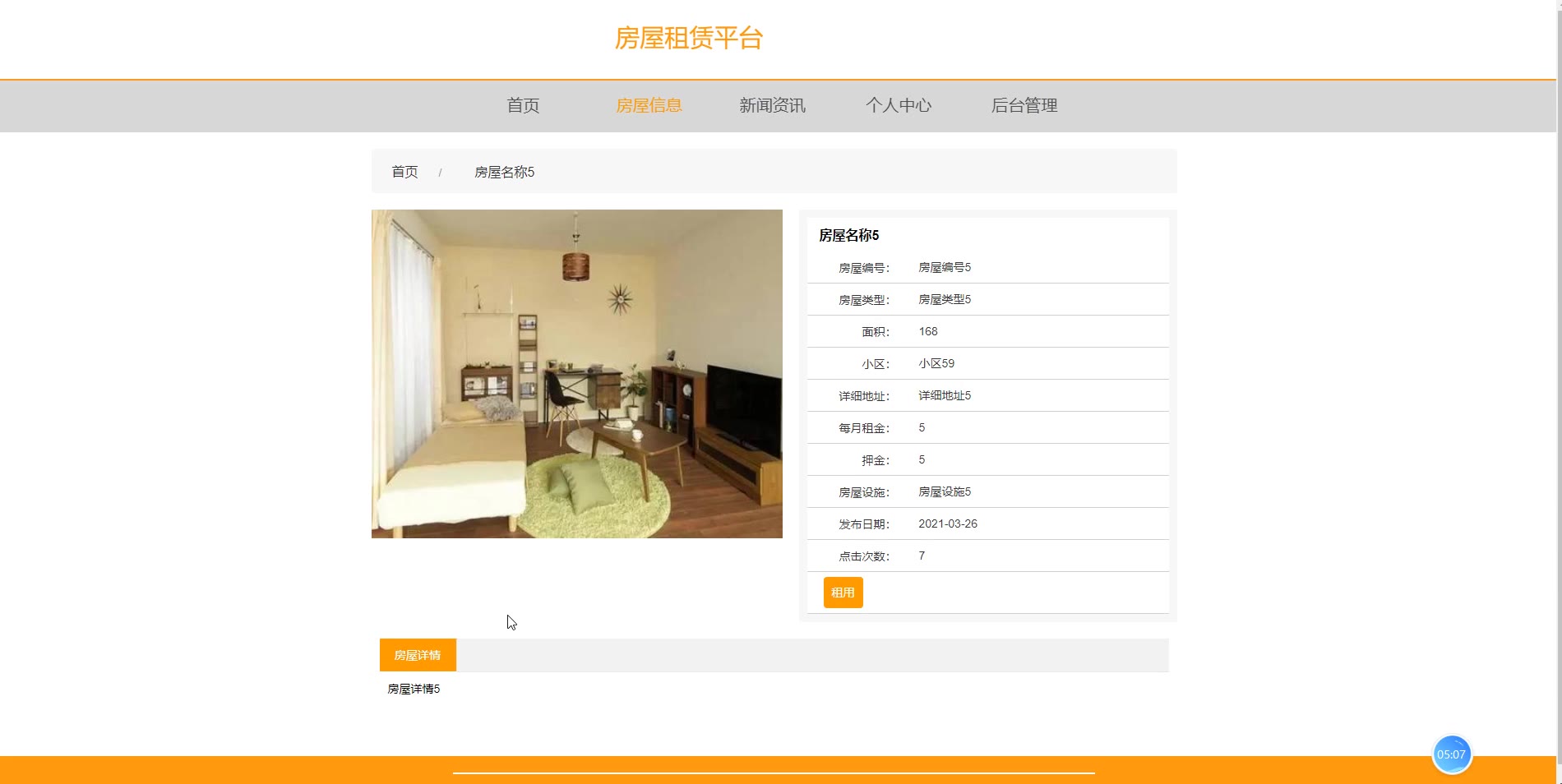Select the 房屋信息 navigation tab

point(649,105)
